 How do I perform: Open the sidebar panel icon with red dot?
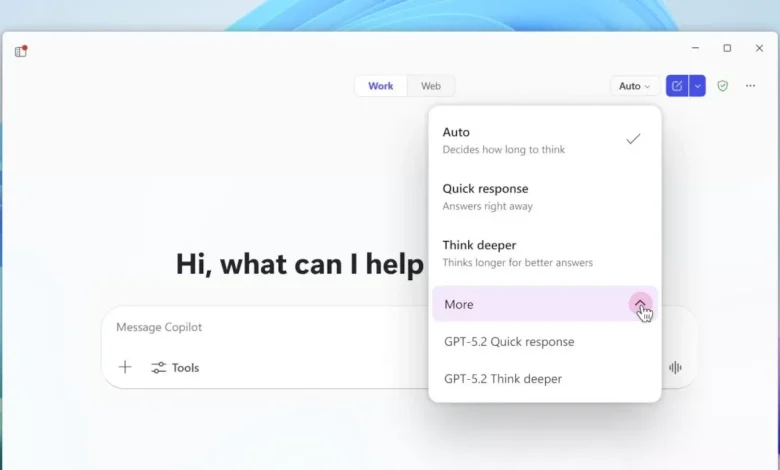21,51
